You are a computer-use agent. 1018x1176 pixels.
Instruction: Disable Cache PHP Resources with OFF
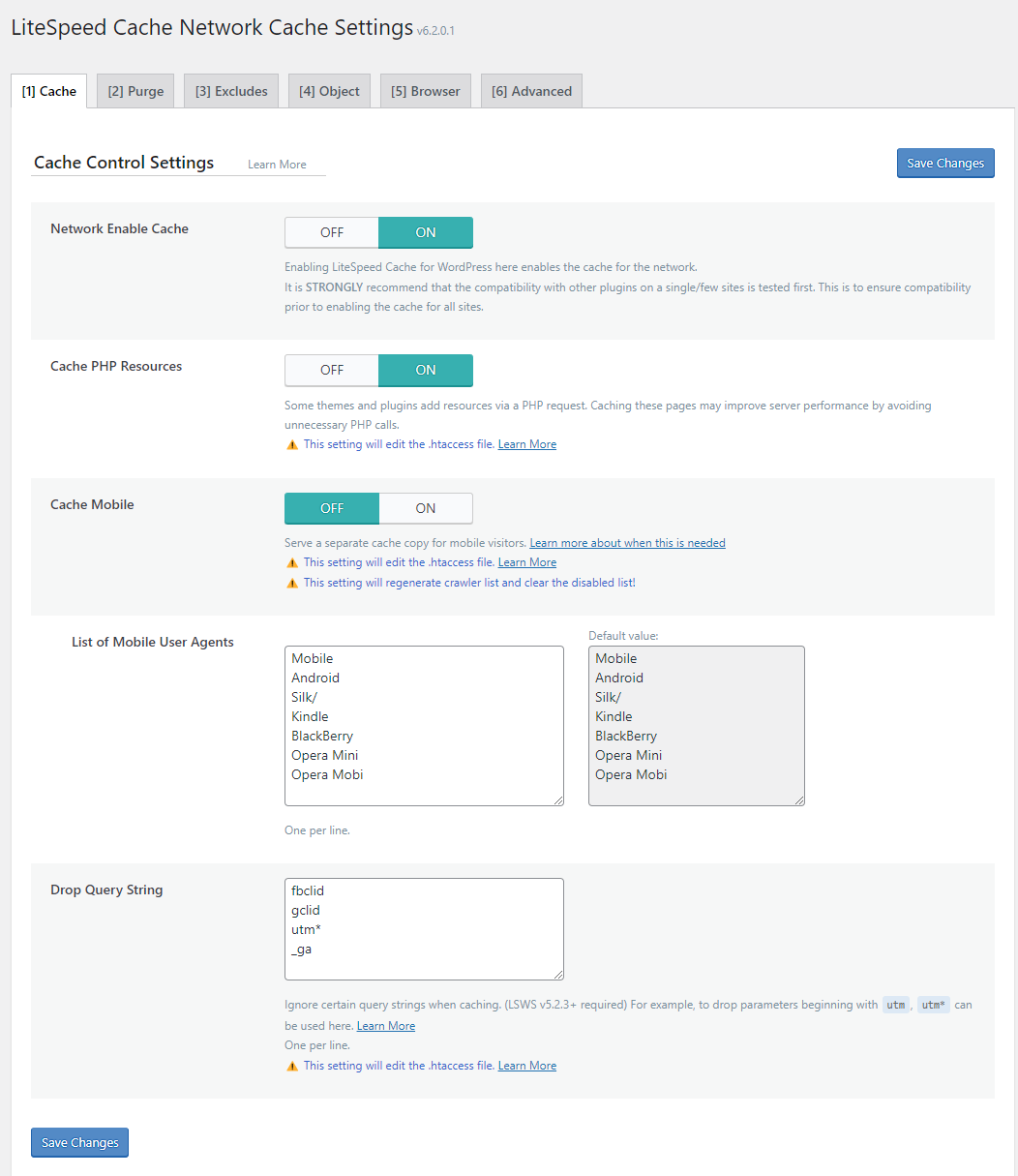point(332,370)
